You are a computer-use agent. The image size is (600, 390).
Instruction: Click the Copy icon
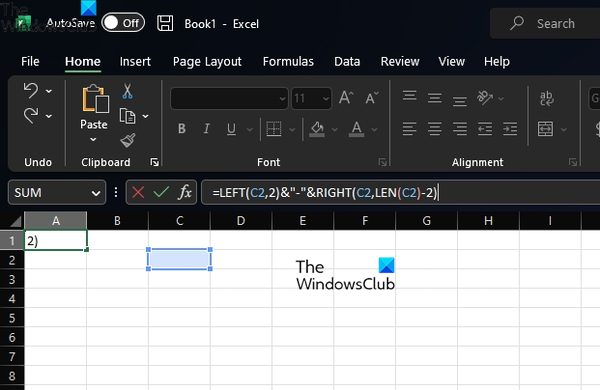tap(127, 116)
